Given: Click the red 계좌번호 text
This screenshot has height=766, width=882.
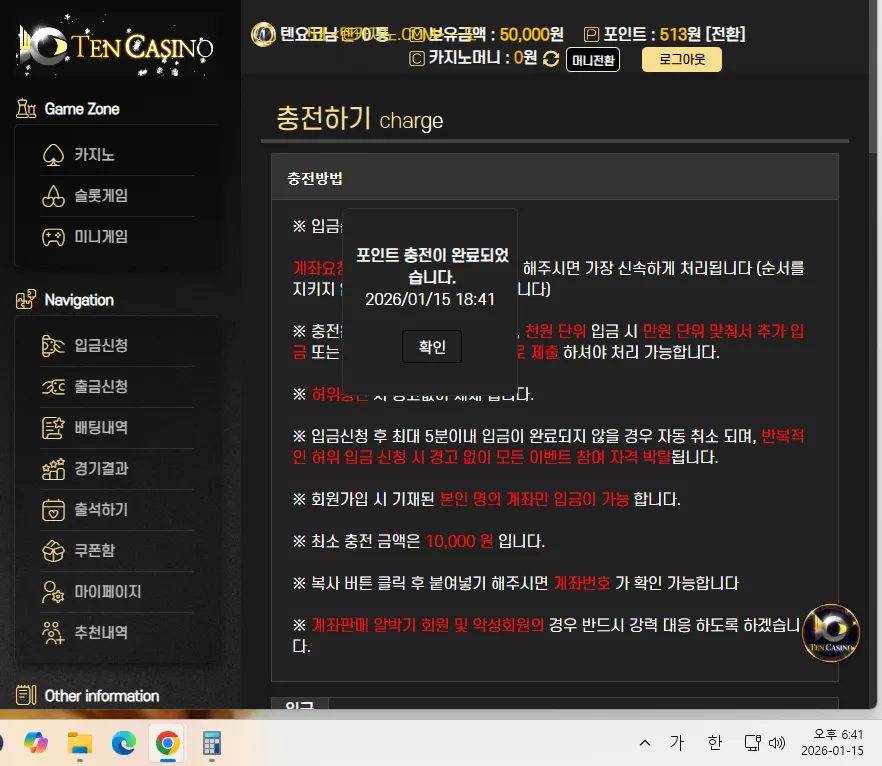Looking at the screenshot, I should click(x=582, y=583).
